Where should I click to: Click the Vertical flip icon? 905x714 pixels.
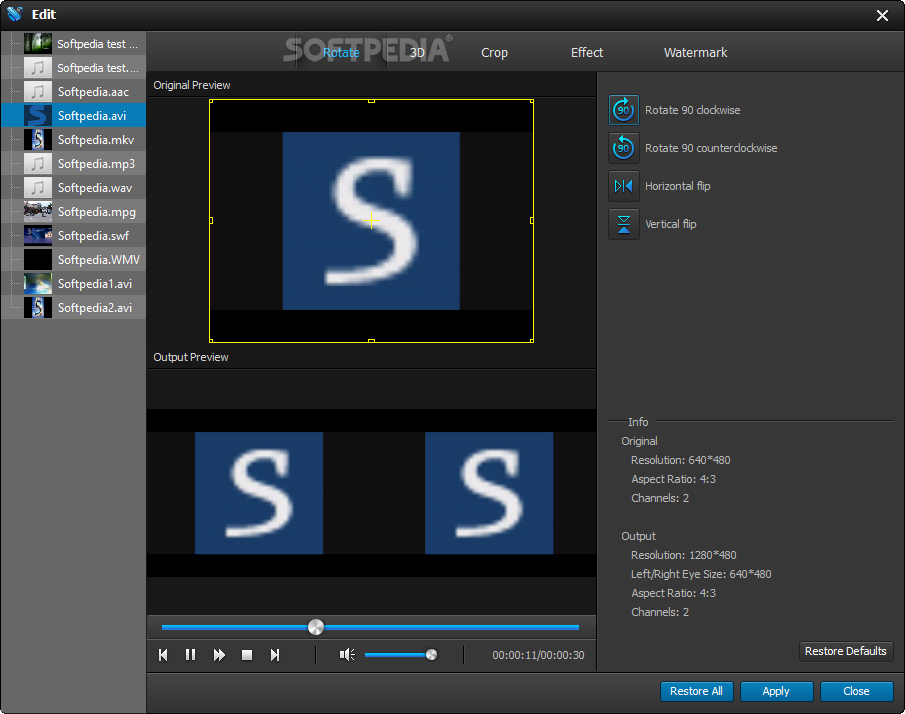coord(623,224)
